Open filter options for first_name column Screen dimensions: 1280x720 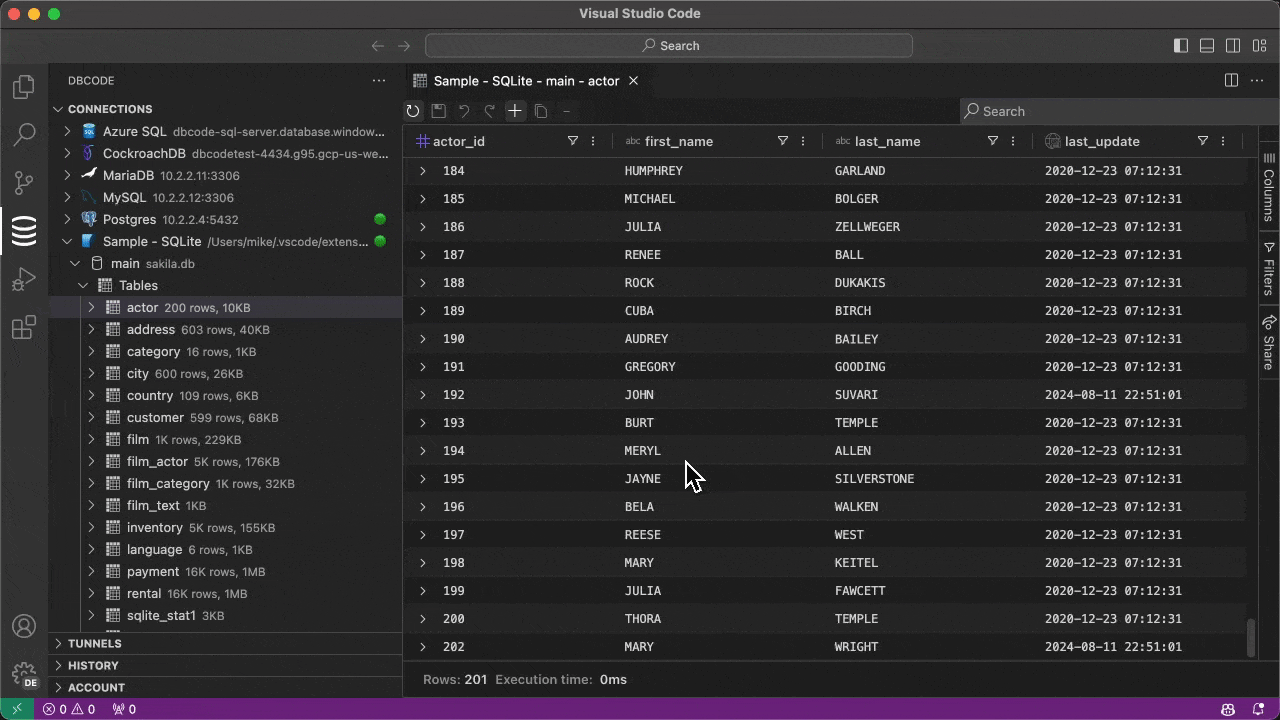[783, 141]
